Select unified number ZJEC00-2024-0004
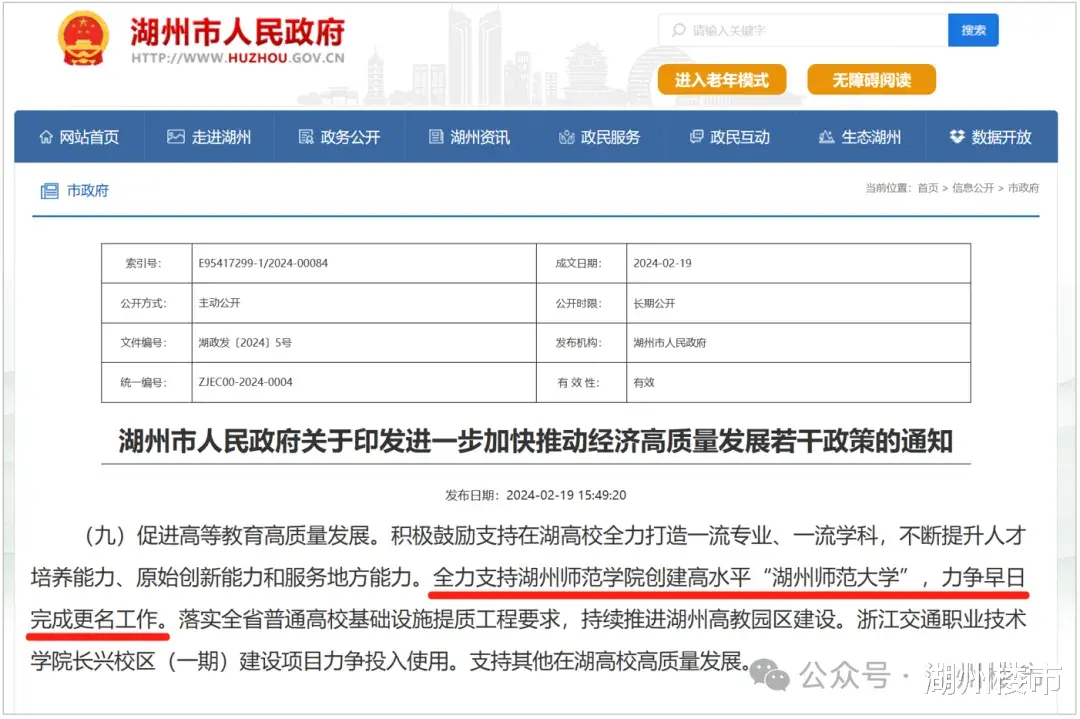This screenshot has height=719, width=1080. pos(245,382)
